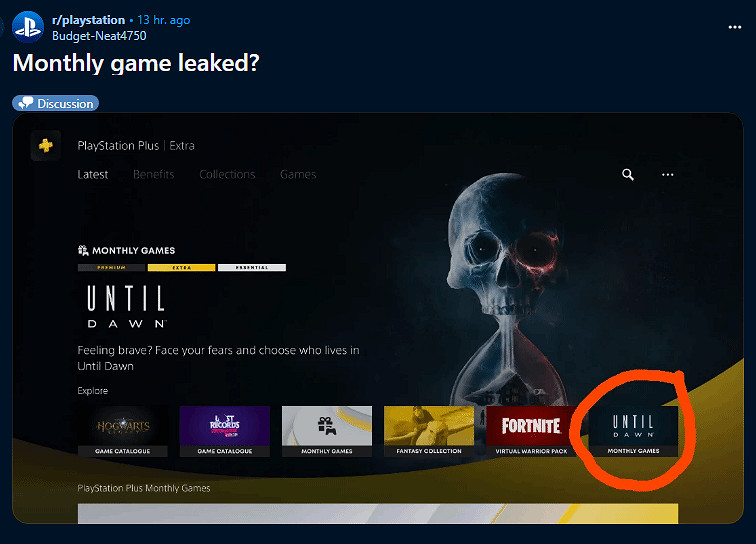Select the Hogwarts Legacy Game Catalogue tile
Viewport: 756px width, 544px height.
click(122, 430)
